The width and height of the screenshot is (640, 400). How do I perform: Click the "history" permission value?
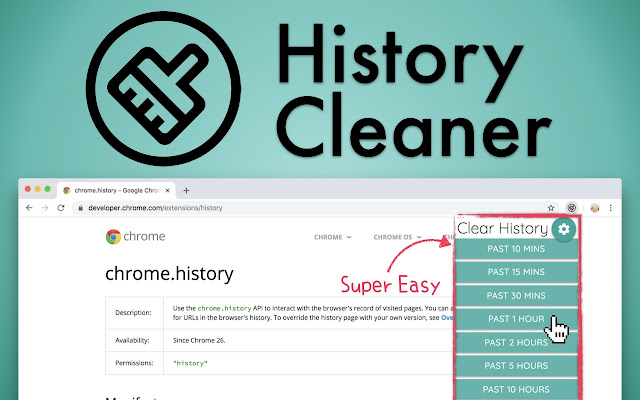pyautogui.click(x=190, y=363)
